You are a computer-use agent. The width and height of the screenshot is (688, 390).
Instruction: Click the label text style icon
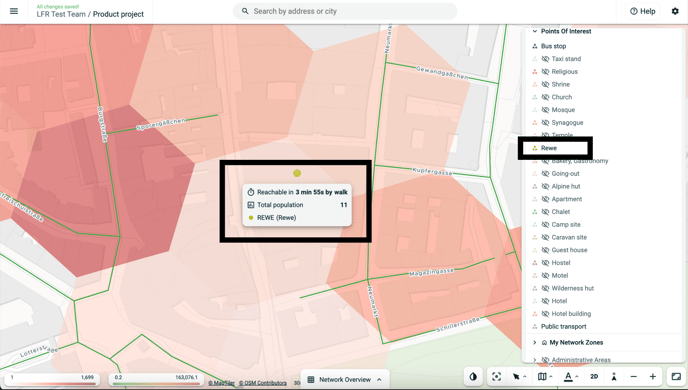point(568,377)
